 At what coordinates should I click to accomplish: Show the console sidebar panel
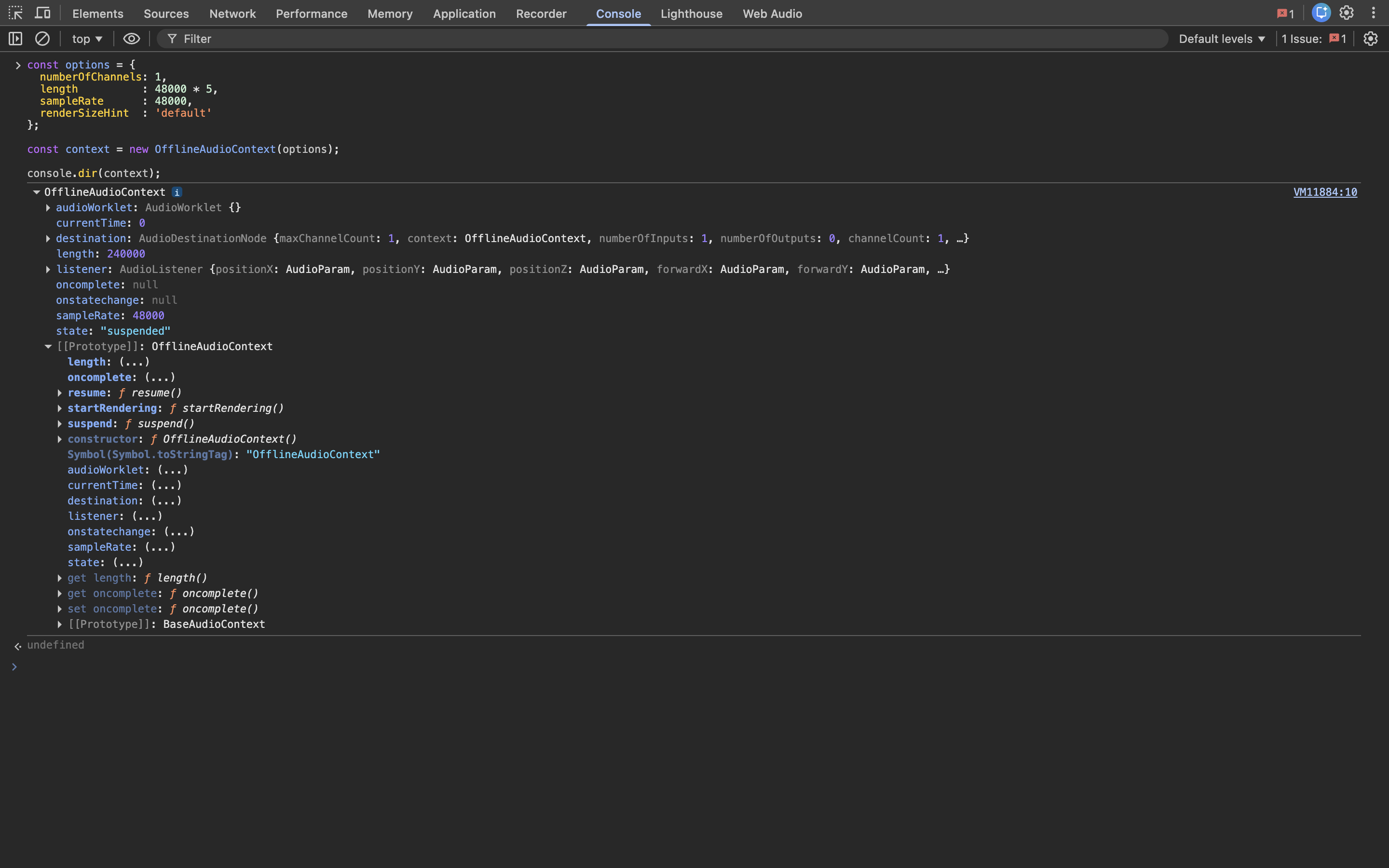15,39
